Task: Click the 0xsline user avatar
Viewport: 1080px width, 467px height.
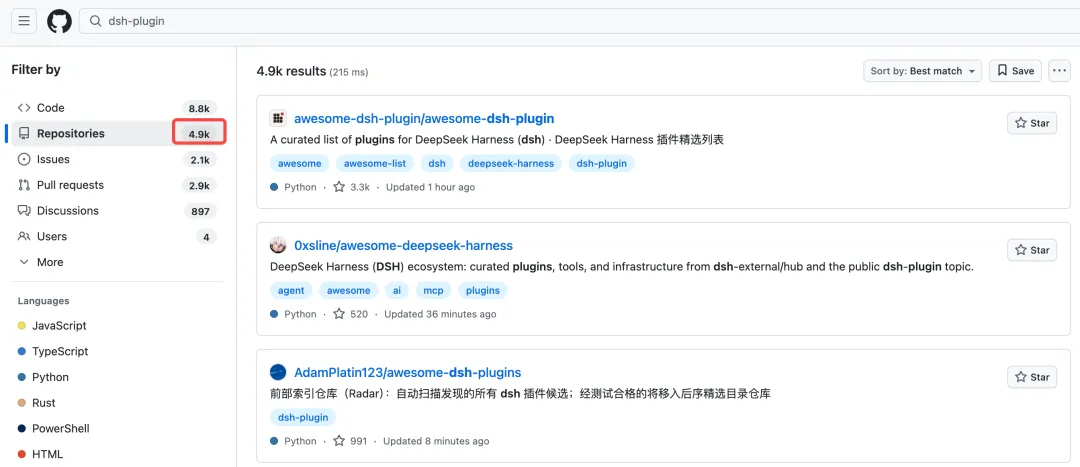Action: [x=278, y=245]
